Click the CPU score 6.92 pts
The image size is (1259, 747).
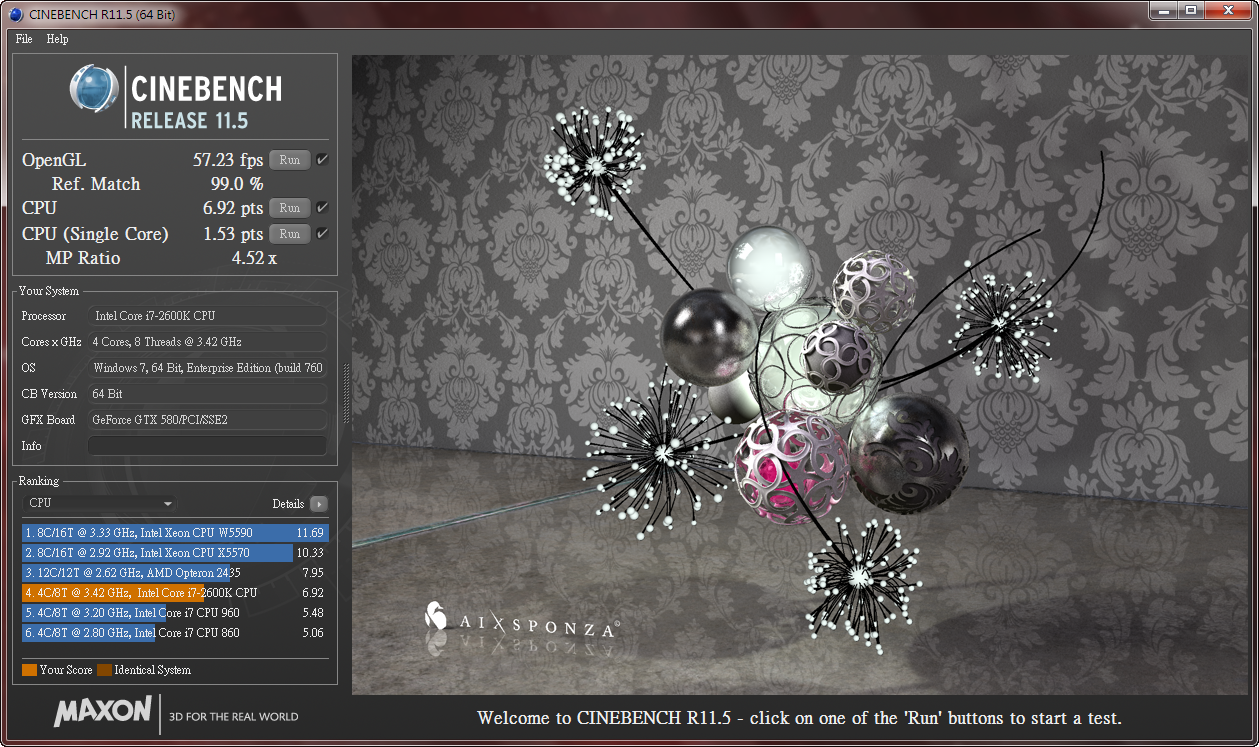coord(232,208)
